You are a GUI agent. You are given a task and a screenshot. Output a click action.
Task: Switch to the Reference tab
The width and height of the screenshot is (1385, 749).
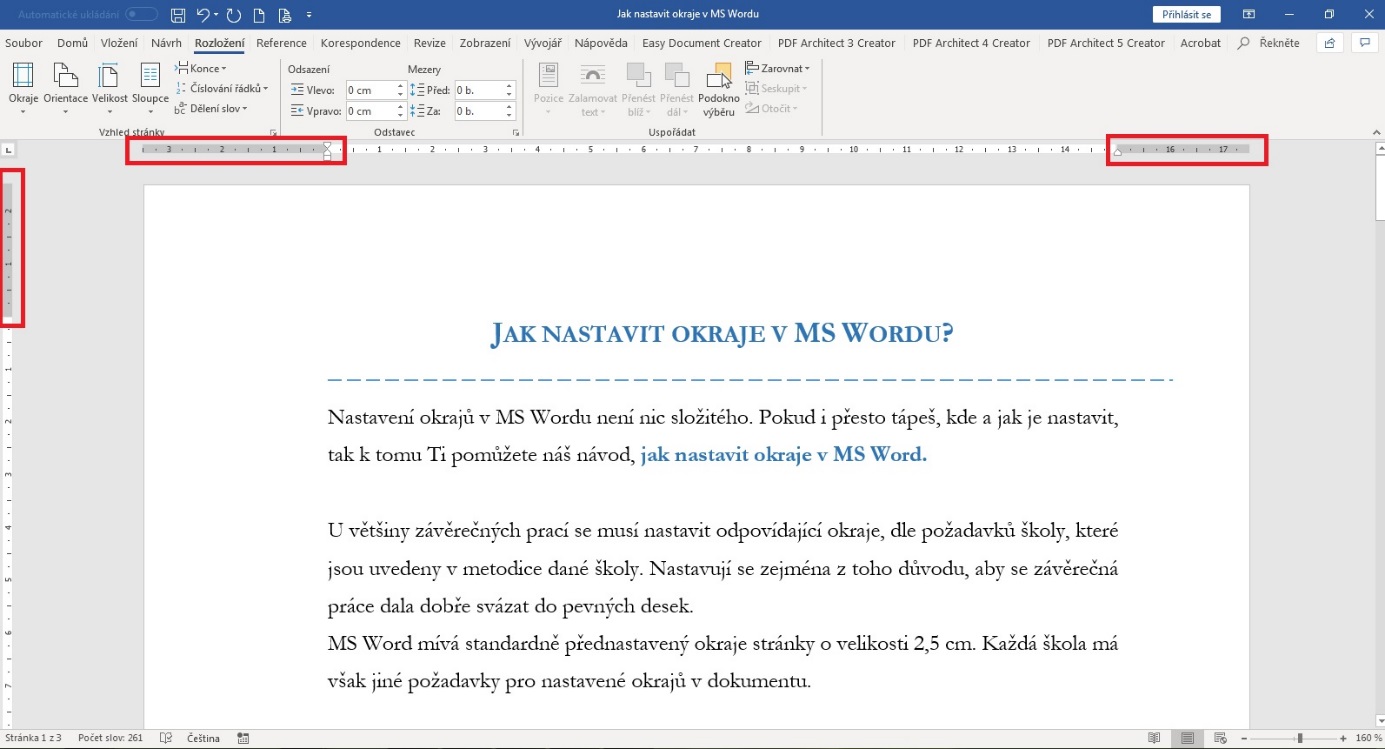click(282, 43)
